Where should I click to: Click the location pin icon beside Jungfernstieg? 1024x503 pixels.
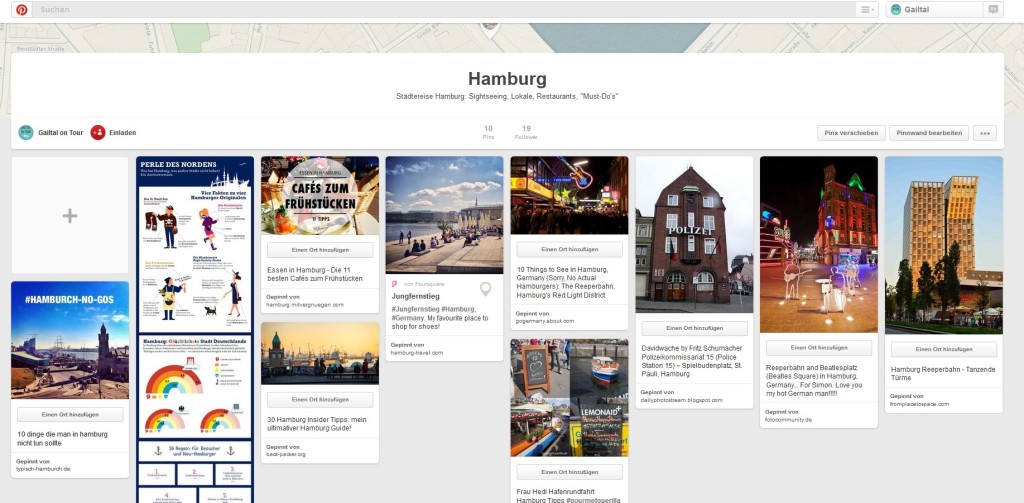[x=485, y=289]
